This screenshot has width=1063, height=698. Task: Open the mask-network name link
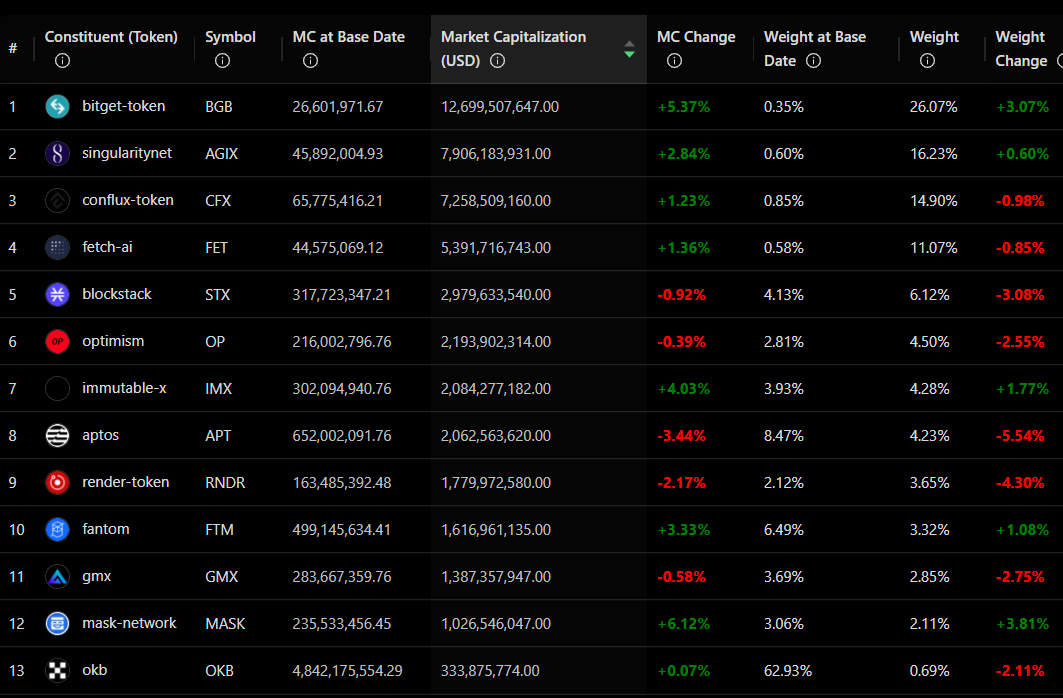(129, 623)
